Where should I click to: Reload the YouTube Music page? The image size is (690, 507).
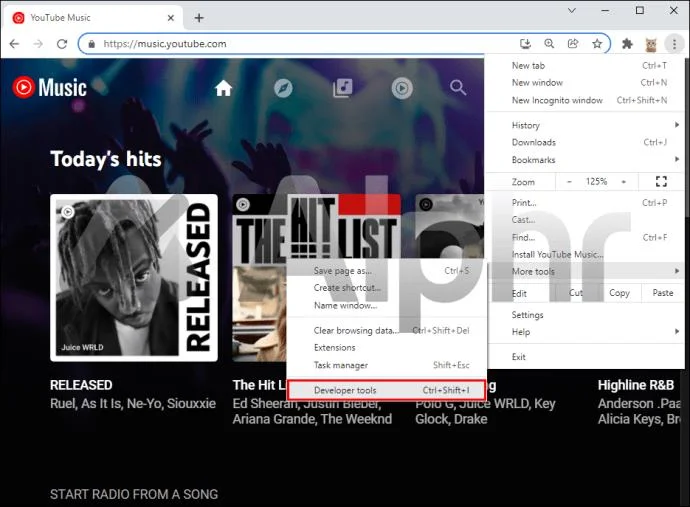[x=62, y=44]
